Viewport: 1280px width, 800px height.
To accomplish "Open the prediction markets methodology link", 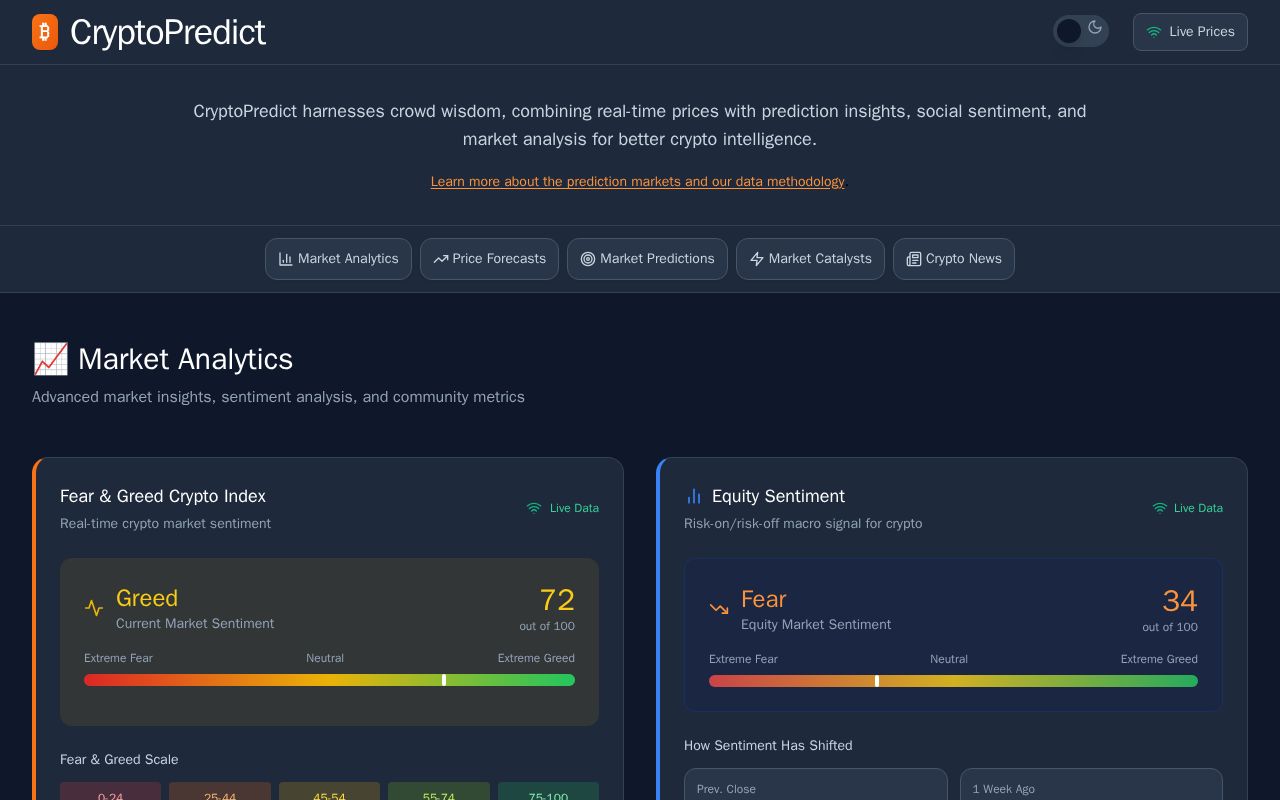I will pyautogui.click(x=638, y=181).
